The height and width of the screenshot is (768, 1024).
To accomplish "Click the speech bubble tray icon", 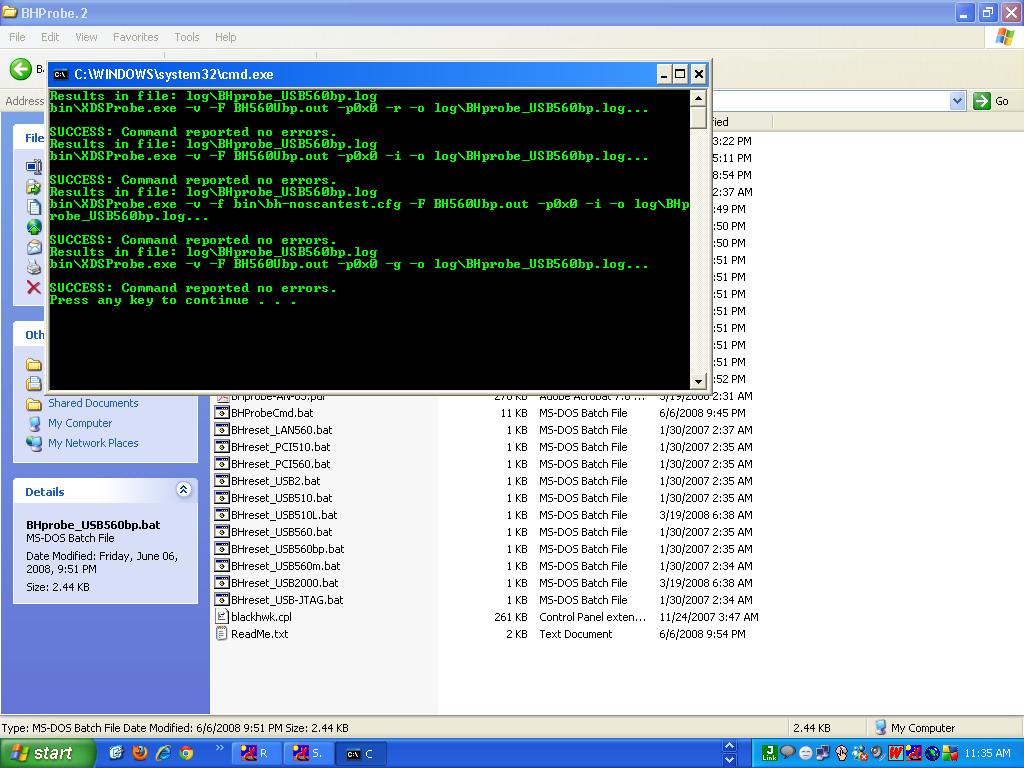I will coord(788,752).
